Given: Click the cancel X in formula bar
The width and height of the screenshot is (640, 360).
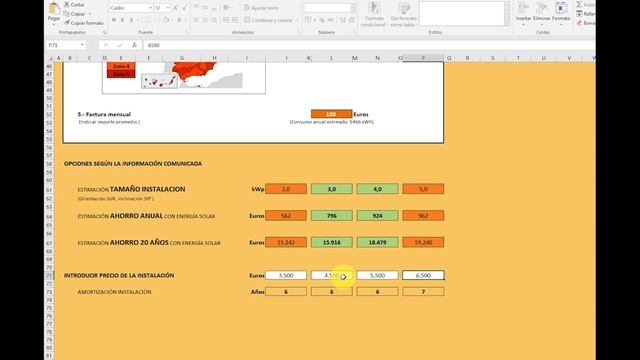Looking at the screenshot, I should [106, 45].
